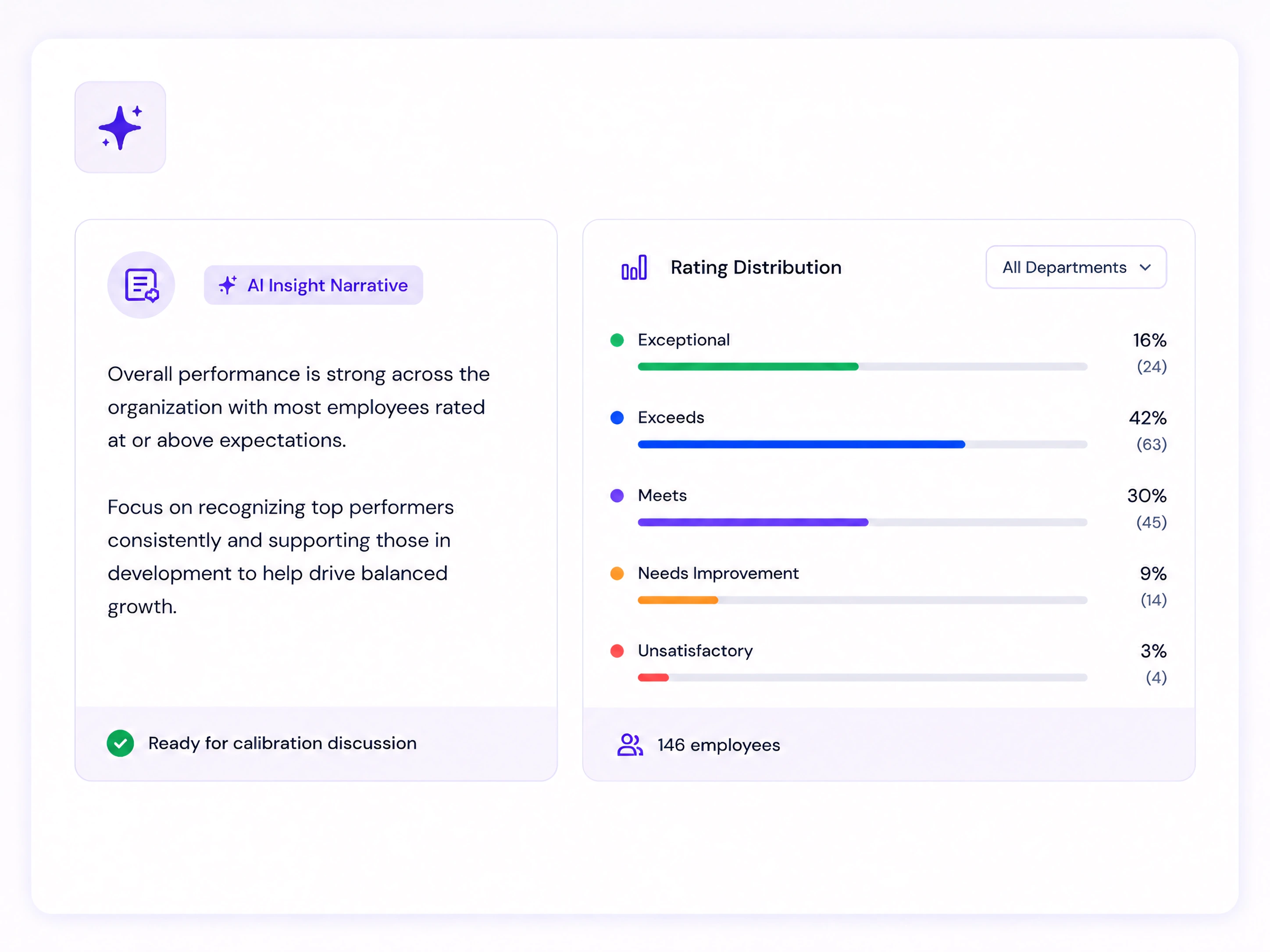Click the large sparkle AI icon tile

click(x=120, y=127)
